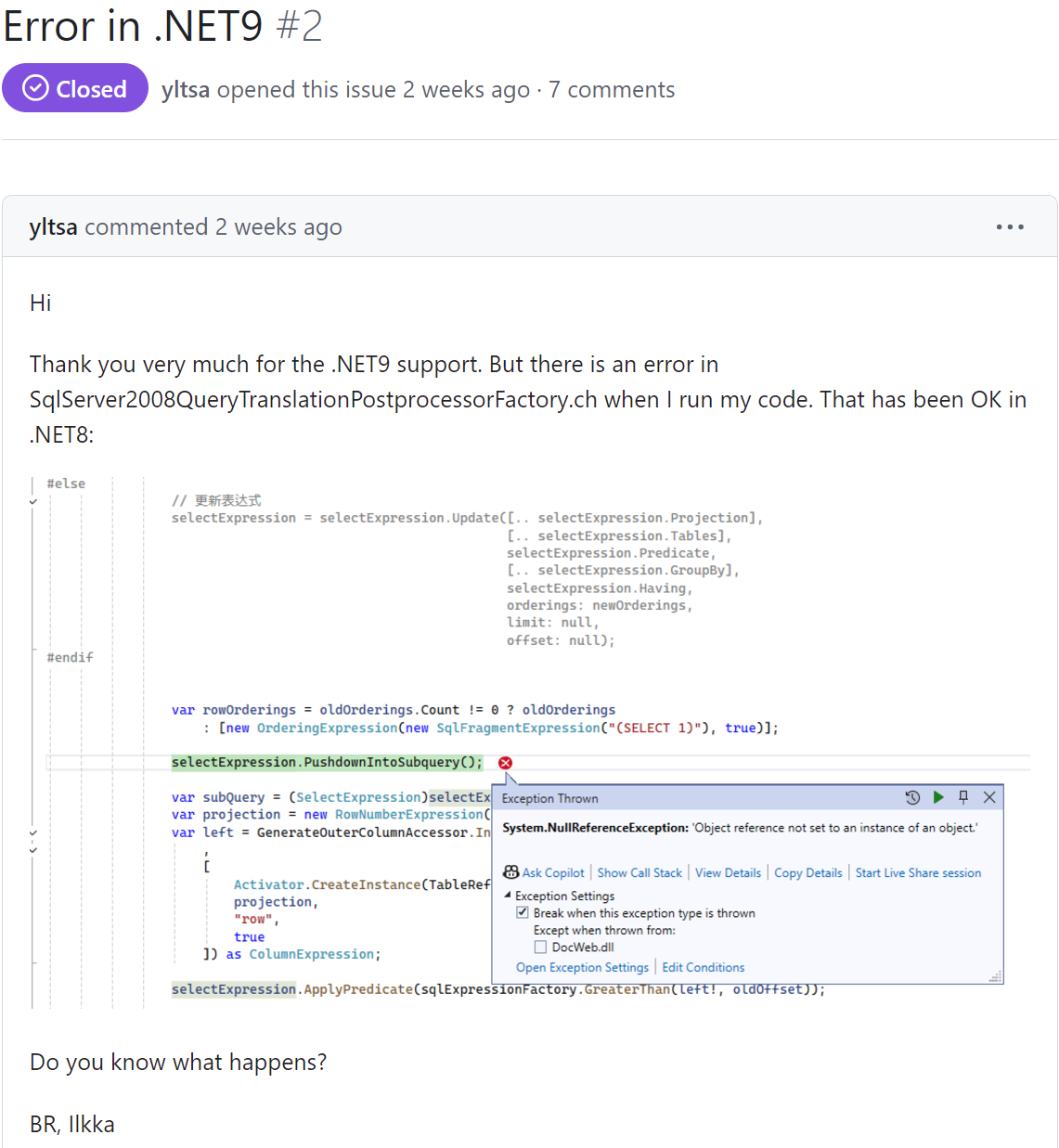Image resolution: width=1059 pixels, height=1148 pixels.
Task: Click Copy Details
Action: click(x=807, y=872)
